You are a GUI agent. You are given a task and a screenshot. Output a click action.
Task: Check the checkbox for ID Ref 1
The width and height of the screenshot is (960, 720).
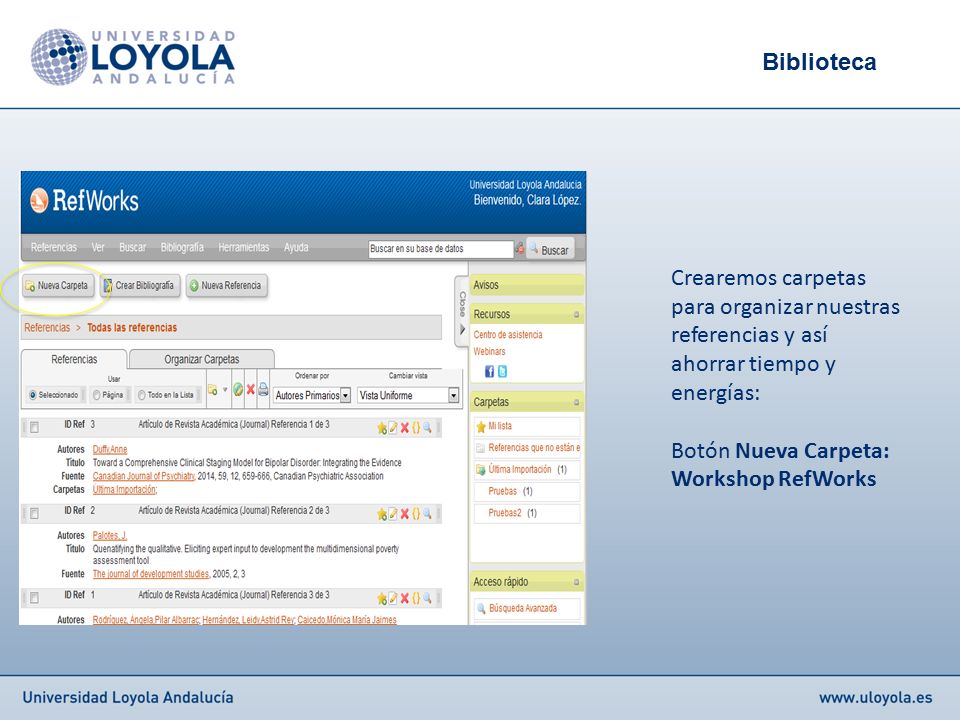point(34,598)
